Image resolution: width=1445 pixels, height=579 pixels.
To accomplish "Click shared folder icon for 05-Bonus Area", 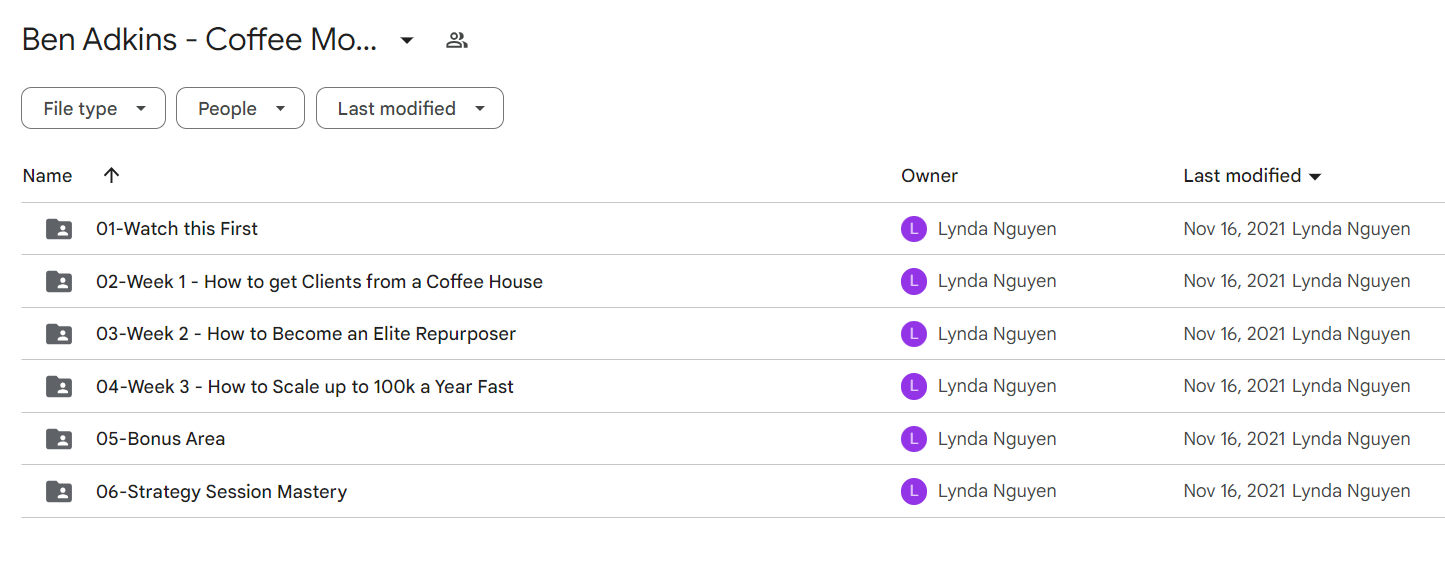I will tap(59, 439).
